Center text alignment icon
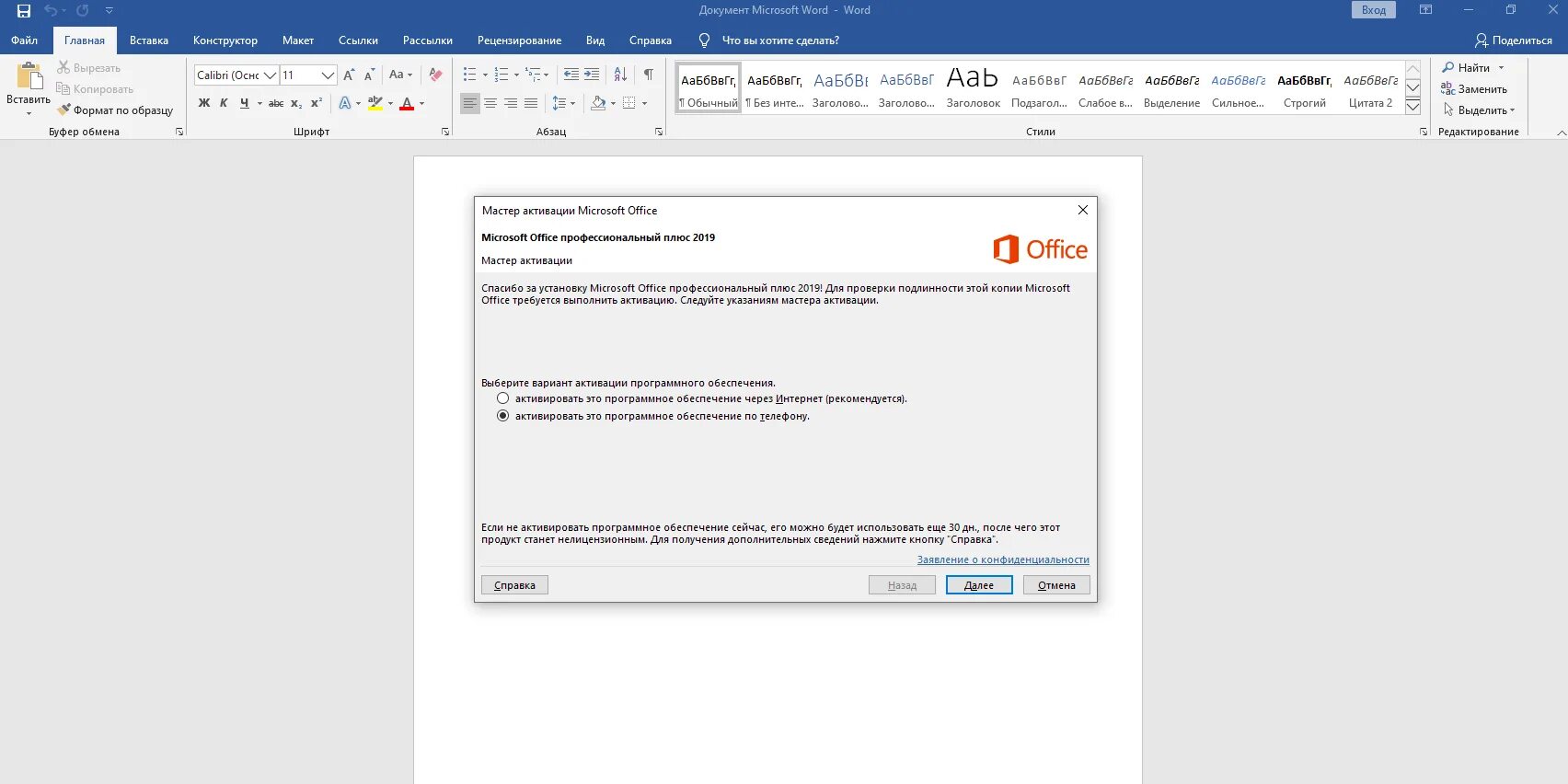The height and width of the screenshot is (784, 1568). (x=490, y=103)
